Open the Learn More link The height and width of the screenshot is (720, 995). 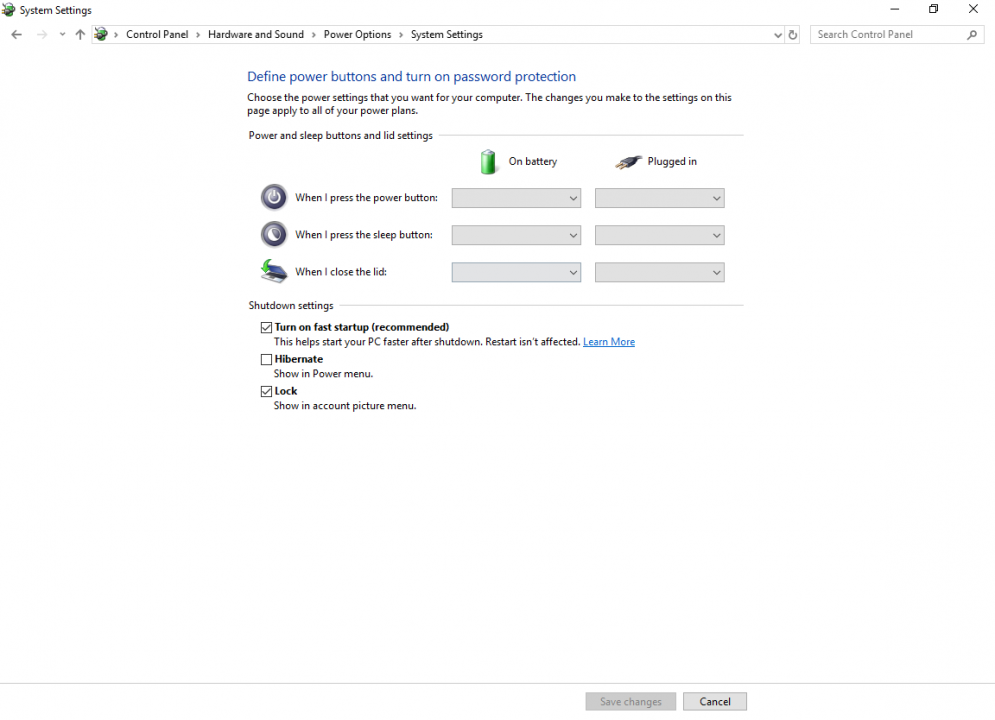click(x=609, y=342)
